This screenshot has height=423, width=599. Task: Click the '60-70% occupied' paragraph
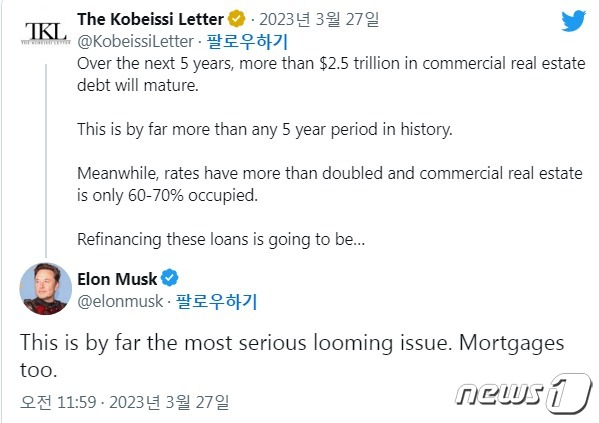330,184
